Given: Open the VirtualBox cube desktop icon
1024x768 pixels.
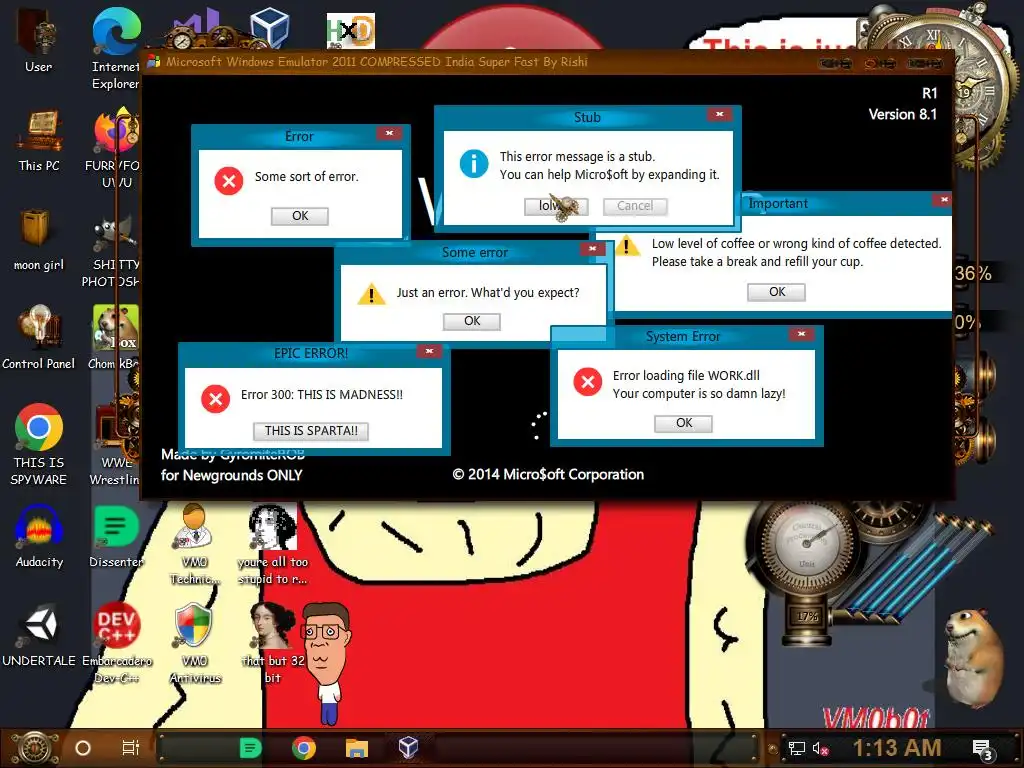Looking at the screenshot, I should point(270,27).
